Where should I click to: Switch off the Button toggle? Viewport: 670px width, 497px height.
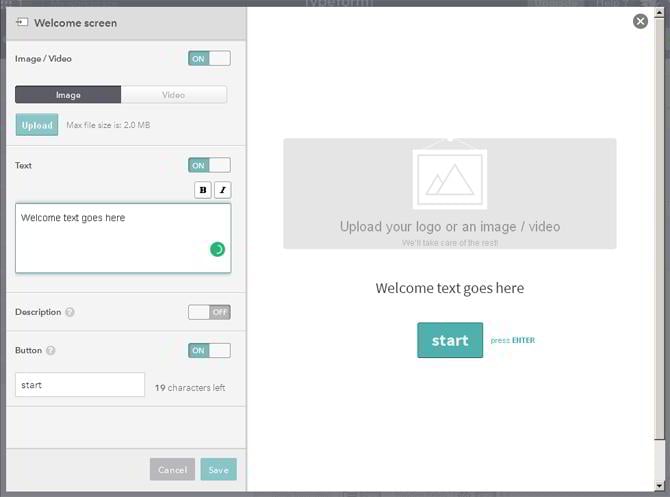click(209, 351)
